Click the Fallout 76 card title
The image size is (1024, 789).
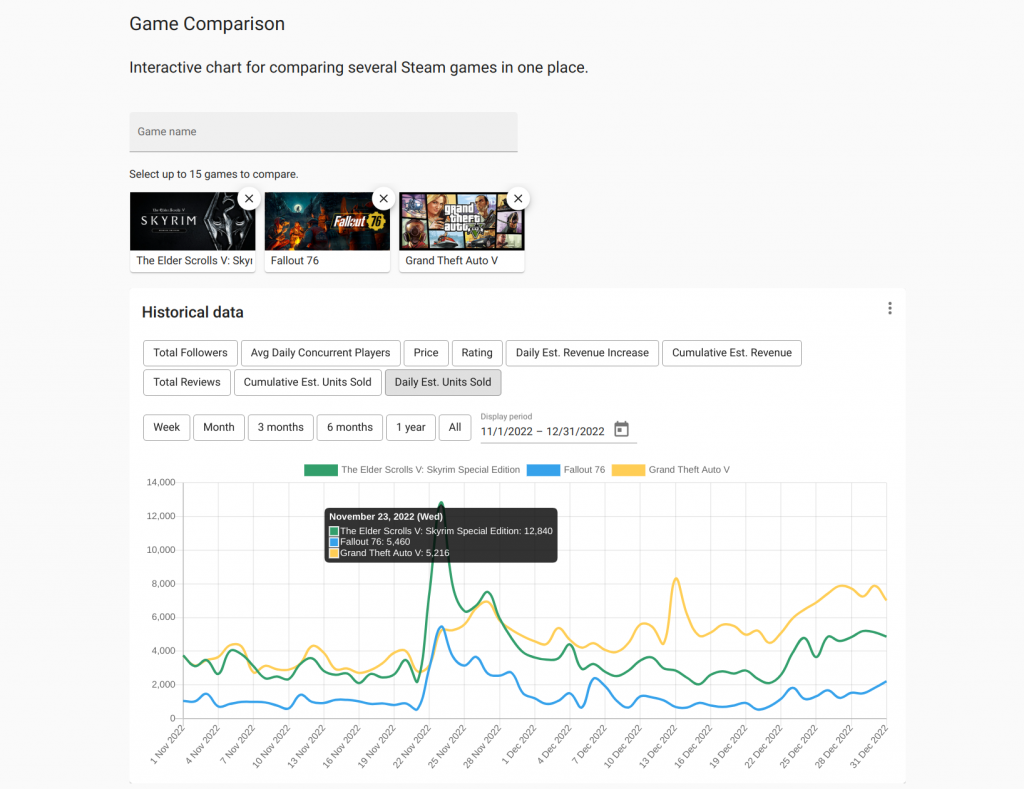click(x=295, y=261)
